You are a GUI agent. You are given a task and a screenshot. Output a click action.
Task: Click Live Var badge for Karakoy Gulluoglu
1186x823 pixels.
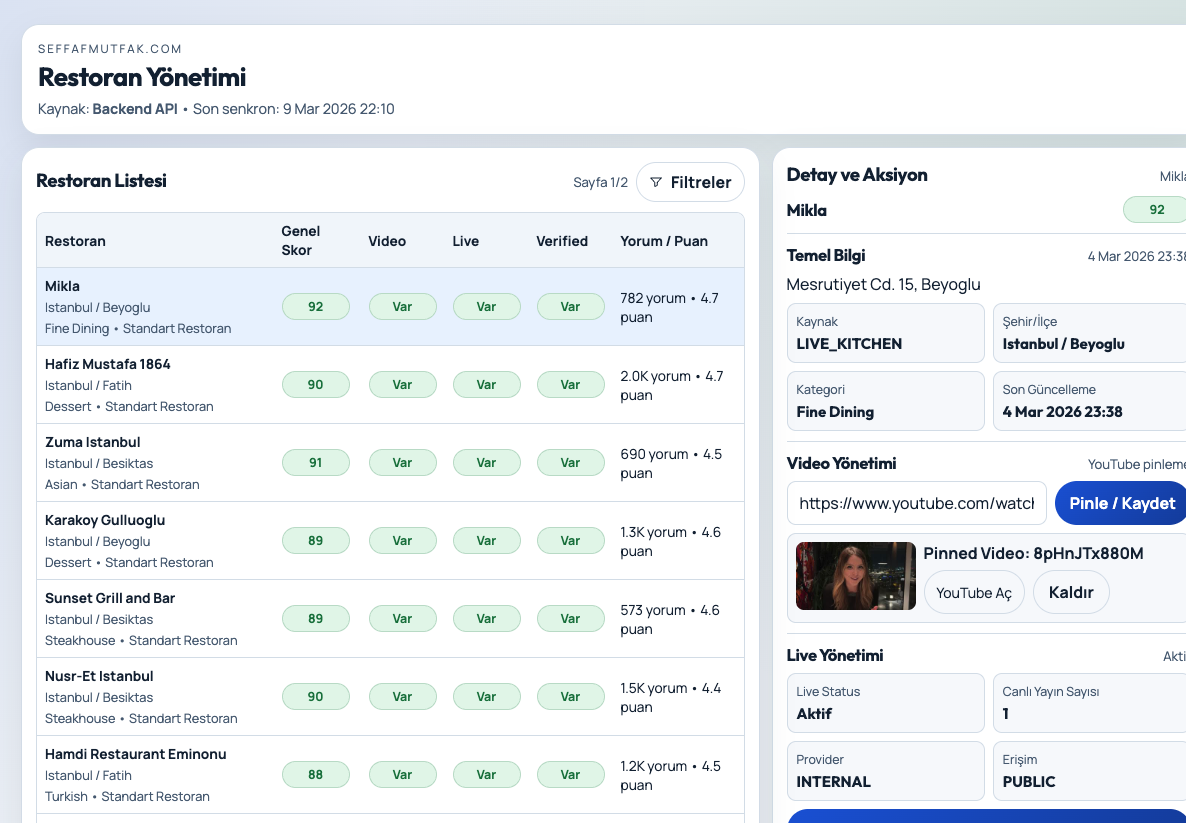coord(486,540)
